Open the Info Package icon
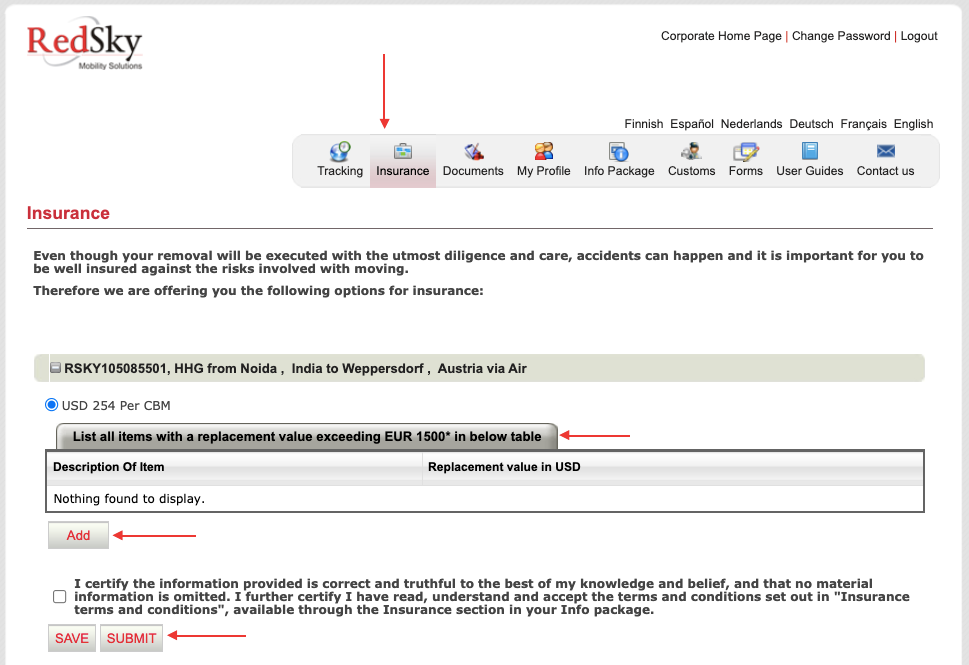Image resolution: width=969 pixels, height=665 pixels. tap(619, 151)
